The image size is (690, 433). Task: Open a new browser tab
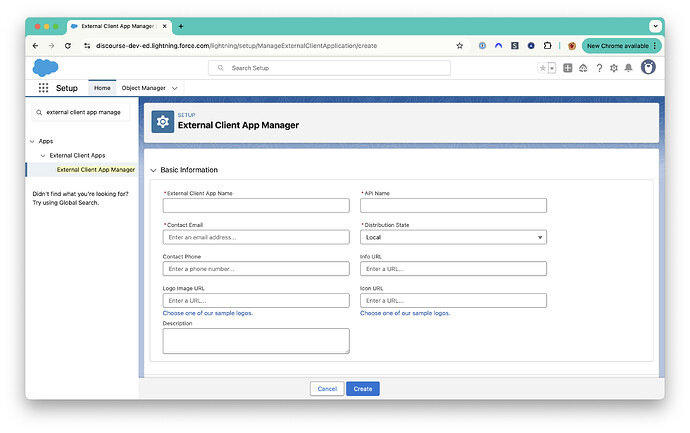point(181,26)
